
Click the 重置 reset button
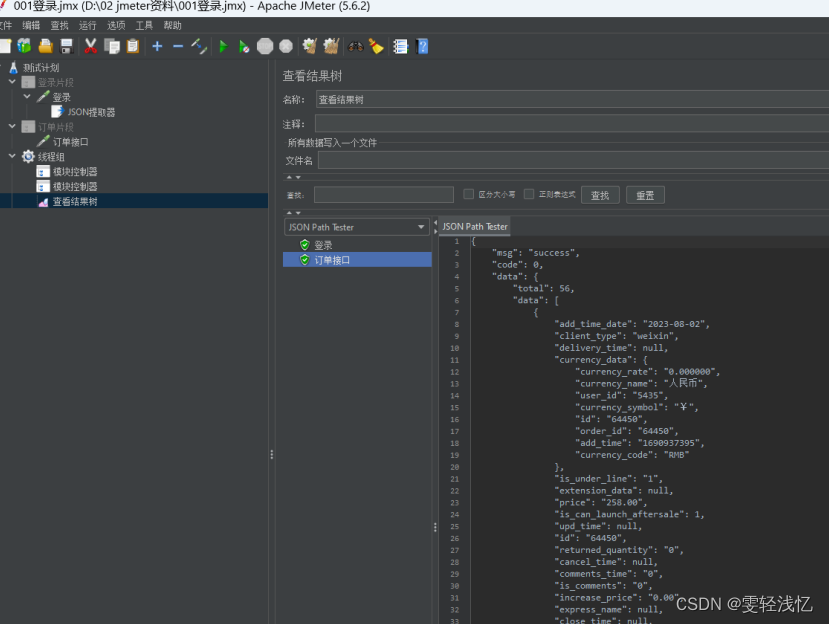click(645, 195)
